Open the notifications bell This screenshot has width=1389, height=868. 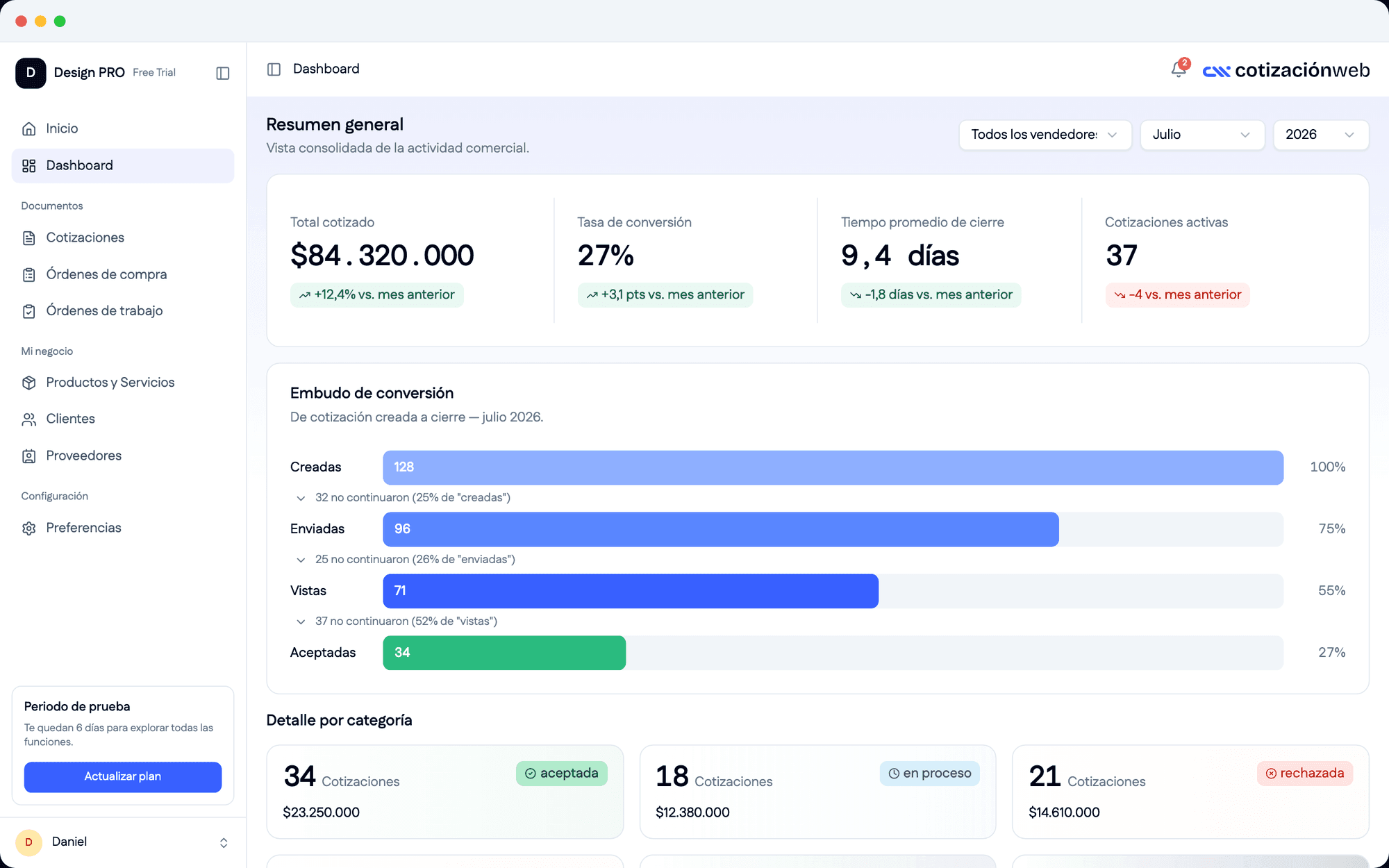pyautogui.click(x=1179, y=69)
